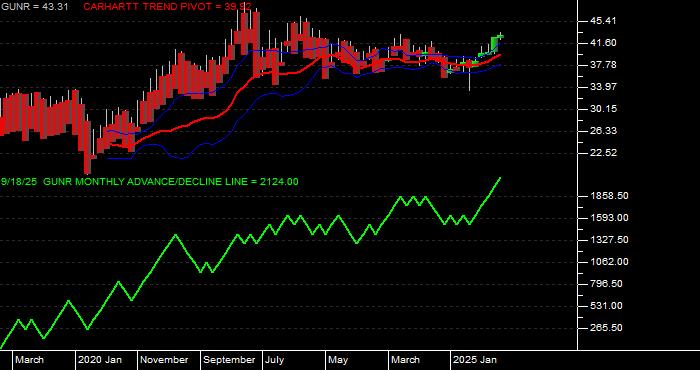Select the July date marker

pos(275,360)
